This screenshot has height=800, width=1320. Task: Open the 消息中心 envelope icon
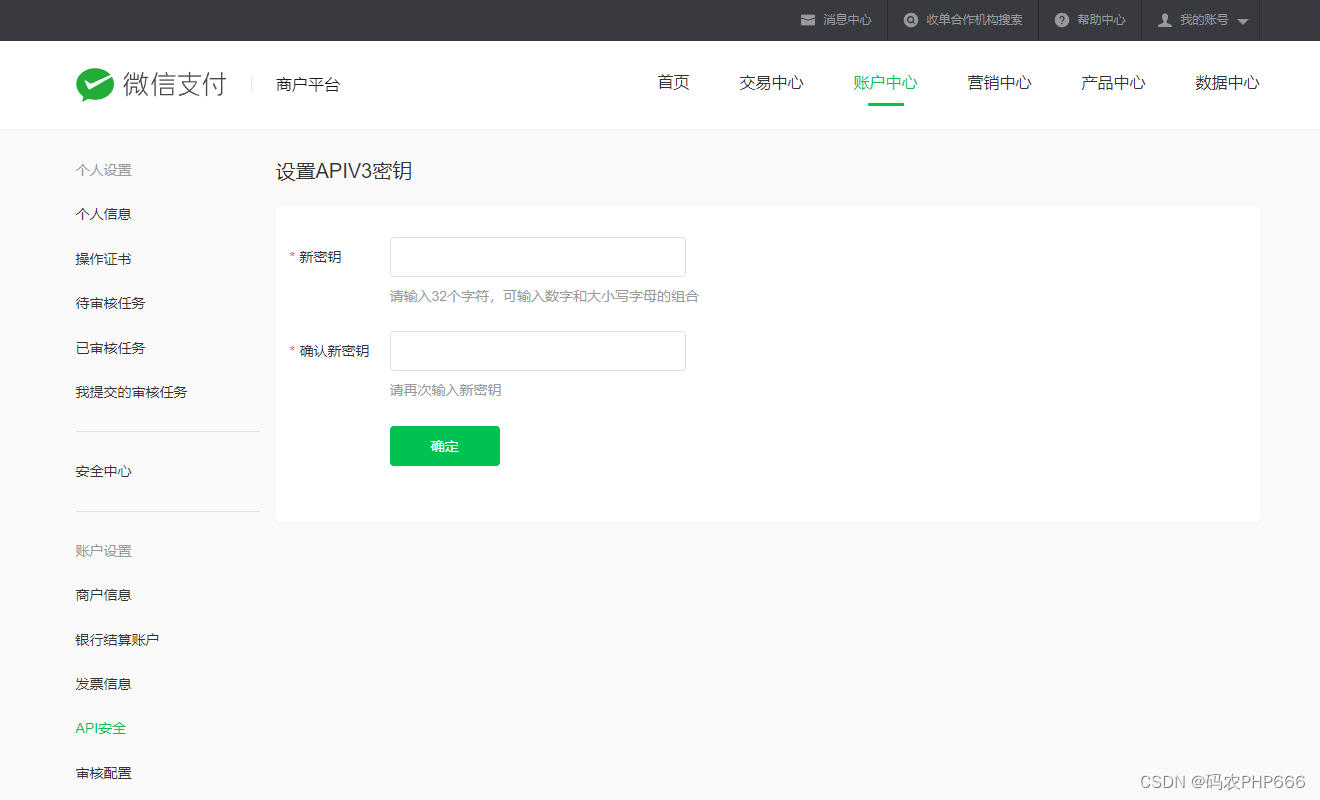pos(807,19)
